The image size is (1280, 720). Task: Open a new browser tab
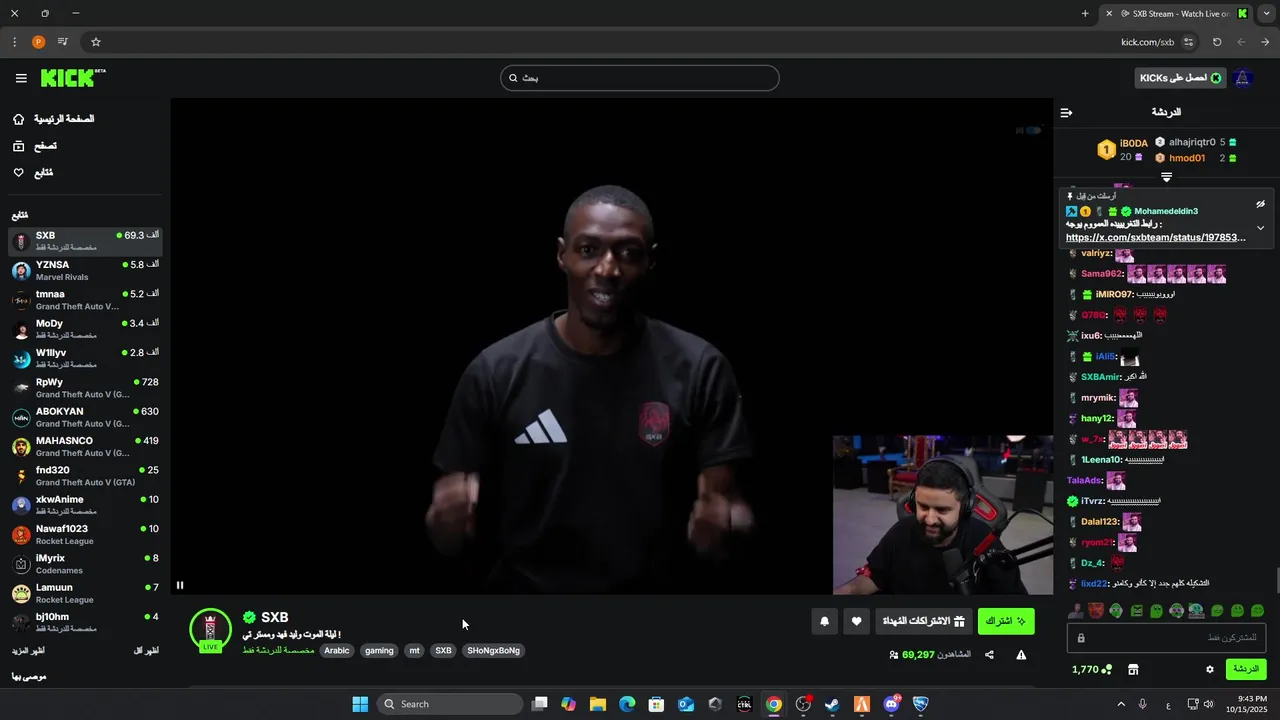(x=1085, y=13)
